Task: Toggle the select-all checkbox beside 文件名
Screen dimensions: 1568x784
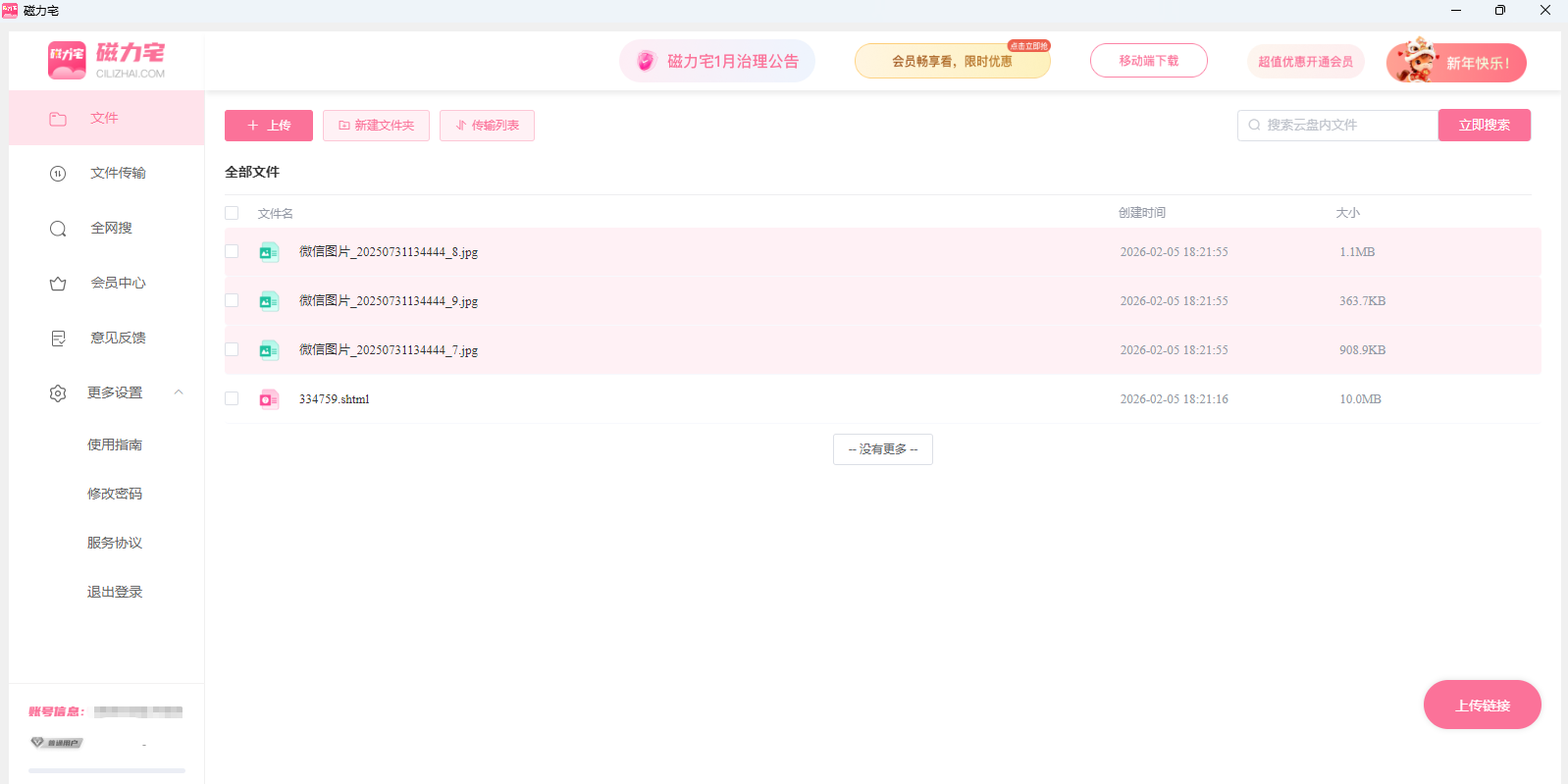Action: point(232,213)
